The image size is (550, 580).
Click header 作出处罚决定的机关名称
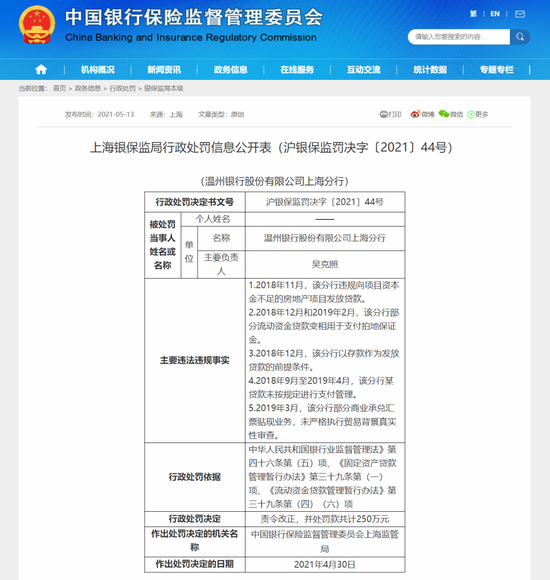[x=195, y=541]
